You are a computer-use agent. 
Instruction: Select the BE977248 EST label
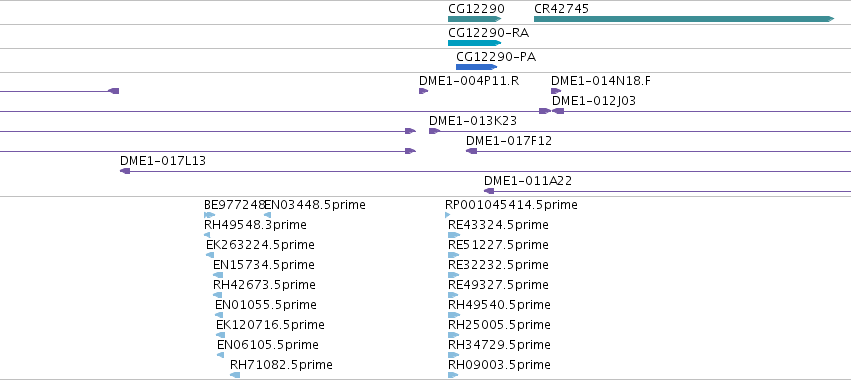click(x=234, y=205)
